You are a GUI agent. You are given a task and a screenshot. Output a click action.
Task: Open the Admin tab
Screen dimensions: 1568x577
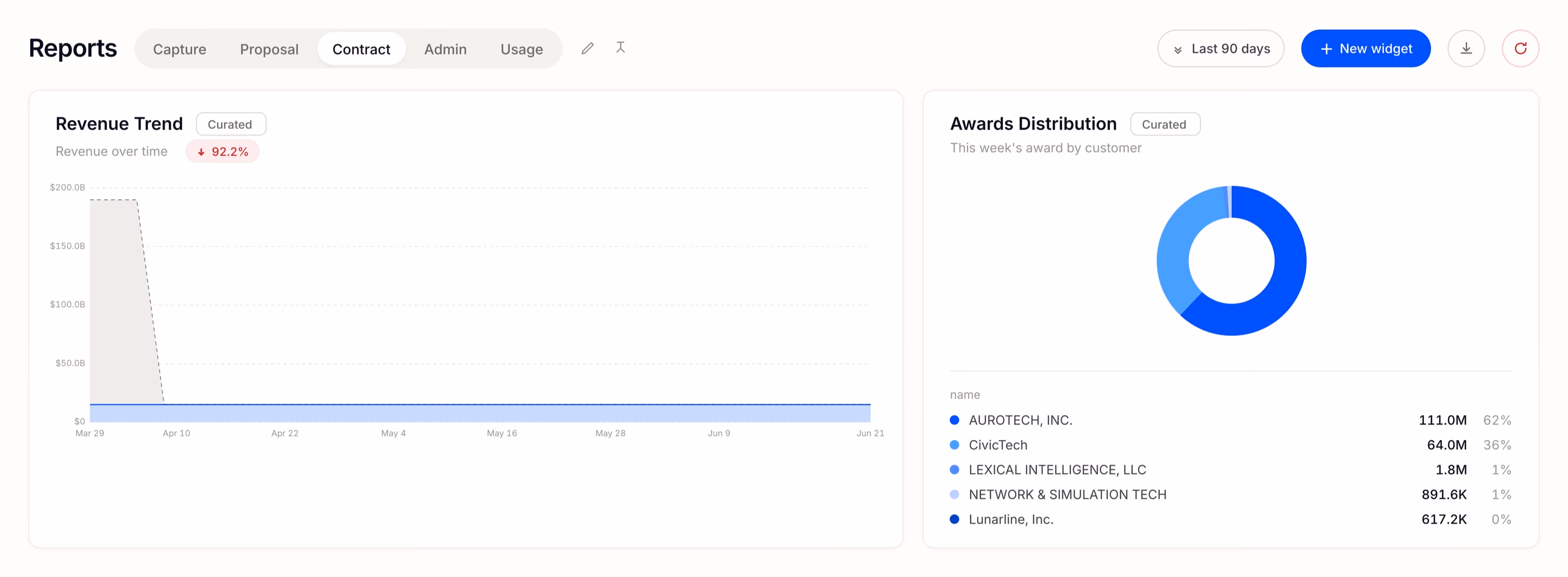(x=446, y=49)
